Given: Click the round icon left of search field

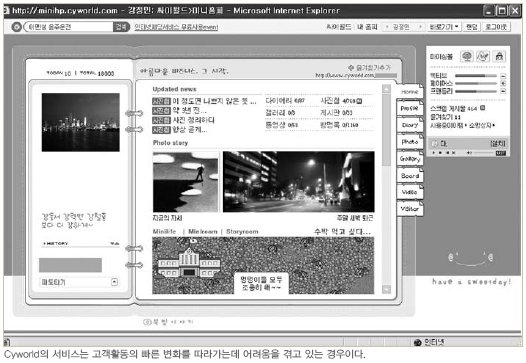Looking at the screenshot, I should pyautogui.click(x=16, y=27).
